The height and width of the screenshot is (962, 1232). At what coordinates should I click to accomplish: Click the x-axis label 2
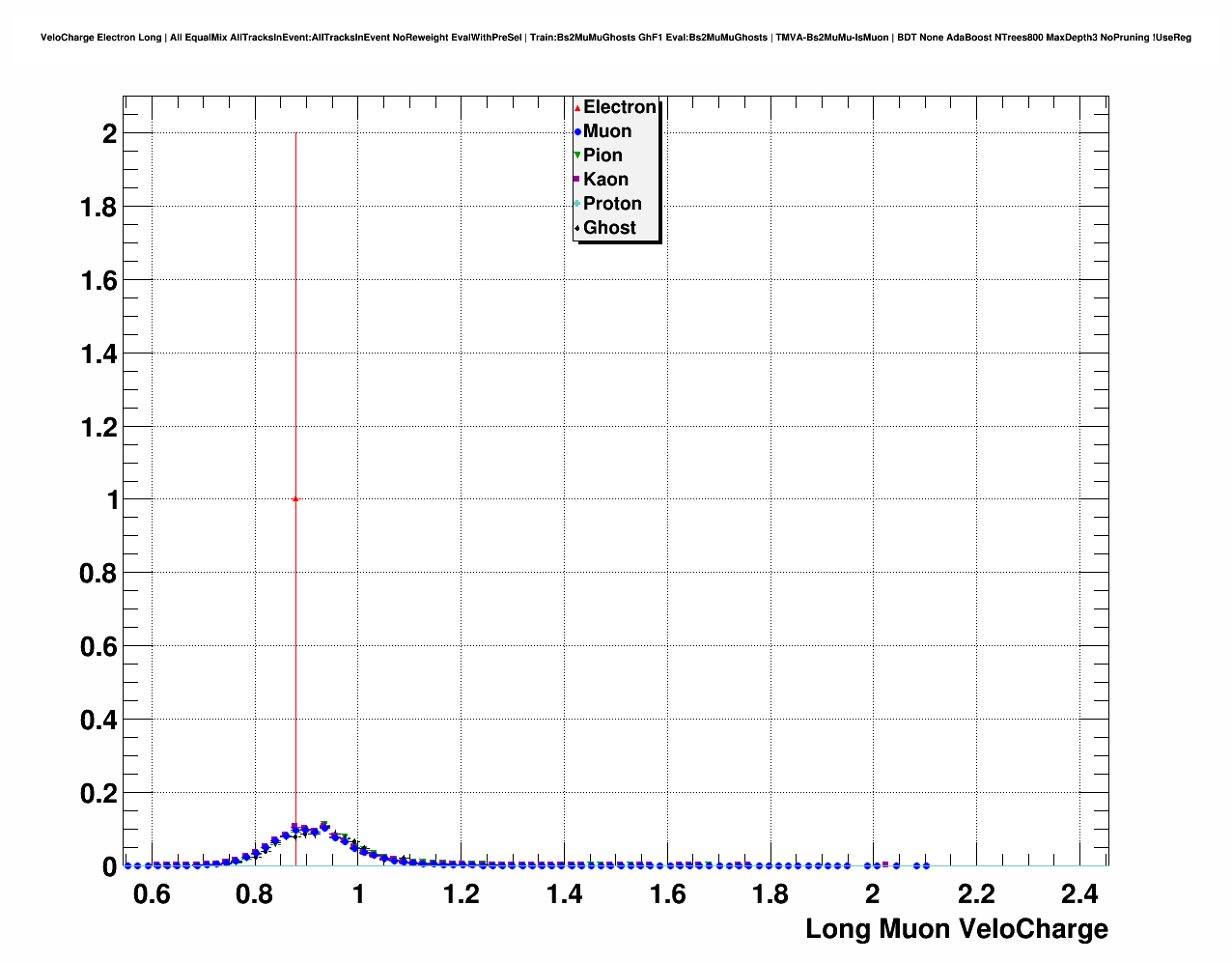[x=873, y=894]
